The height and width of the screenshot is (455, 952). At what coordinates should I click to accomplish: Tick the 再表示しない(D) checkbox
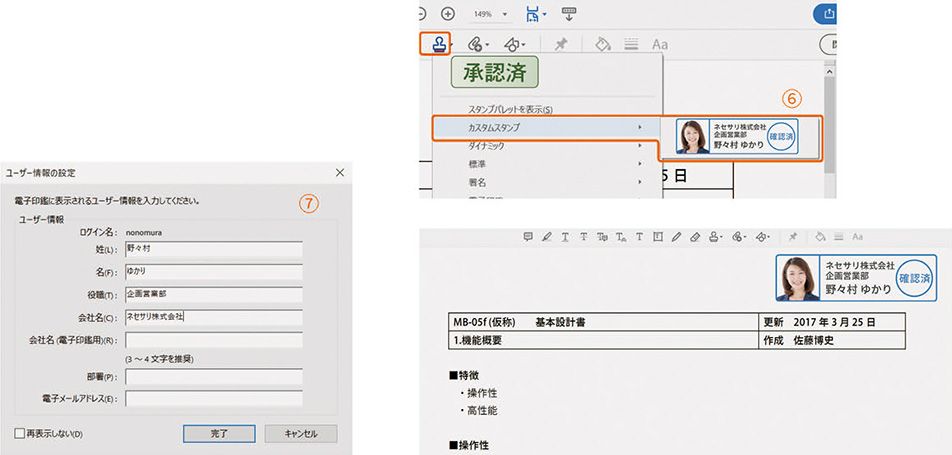click(20, 434)
